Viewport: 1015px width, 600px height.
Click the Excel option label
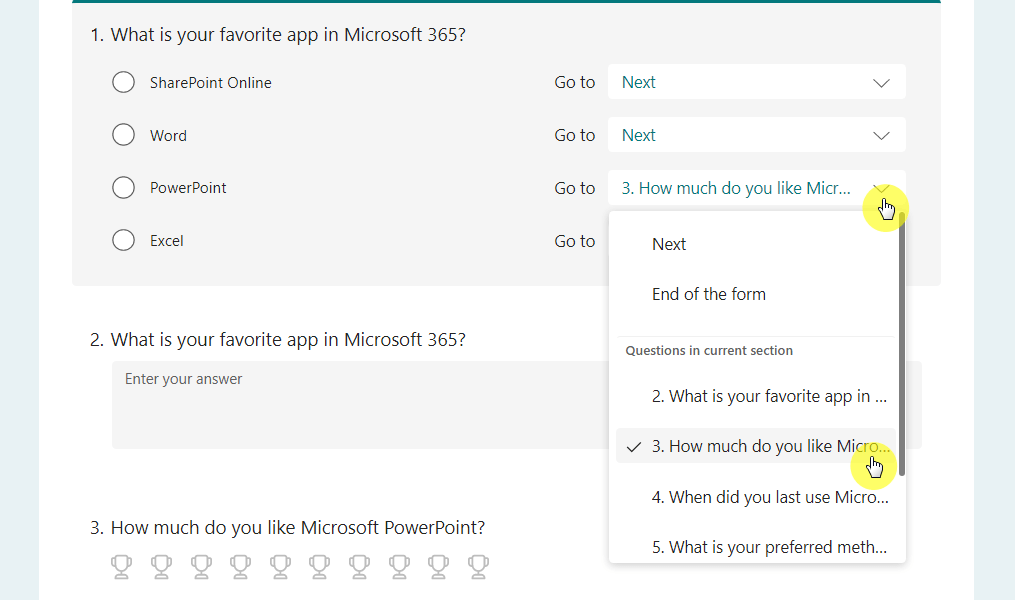166,241
